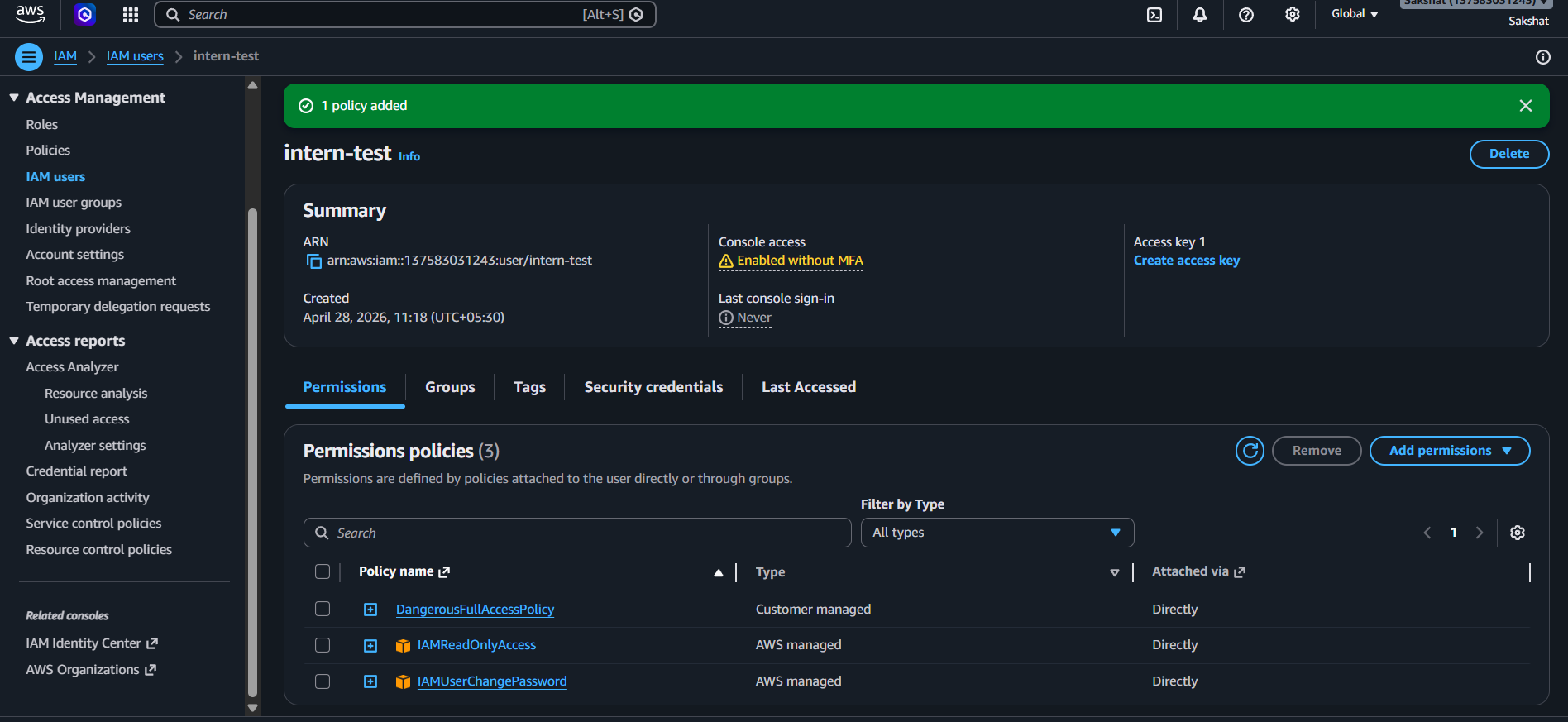1568x722 pixels.
Task: Open the services grid menu
Action: [x=131, y=14]
